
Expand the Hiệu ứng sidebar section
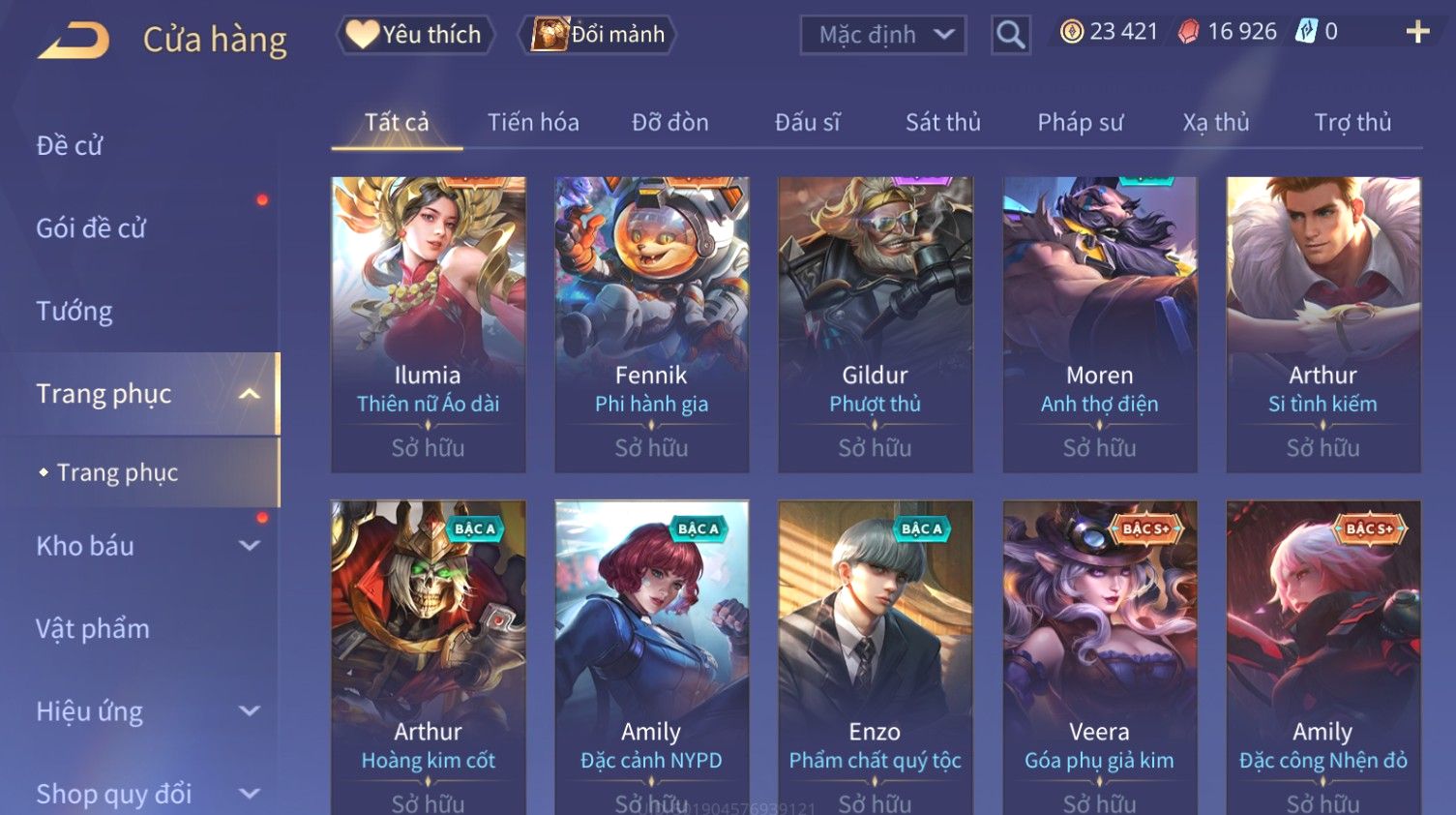coord(249,711)
